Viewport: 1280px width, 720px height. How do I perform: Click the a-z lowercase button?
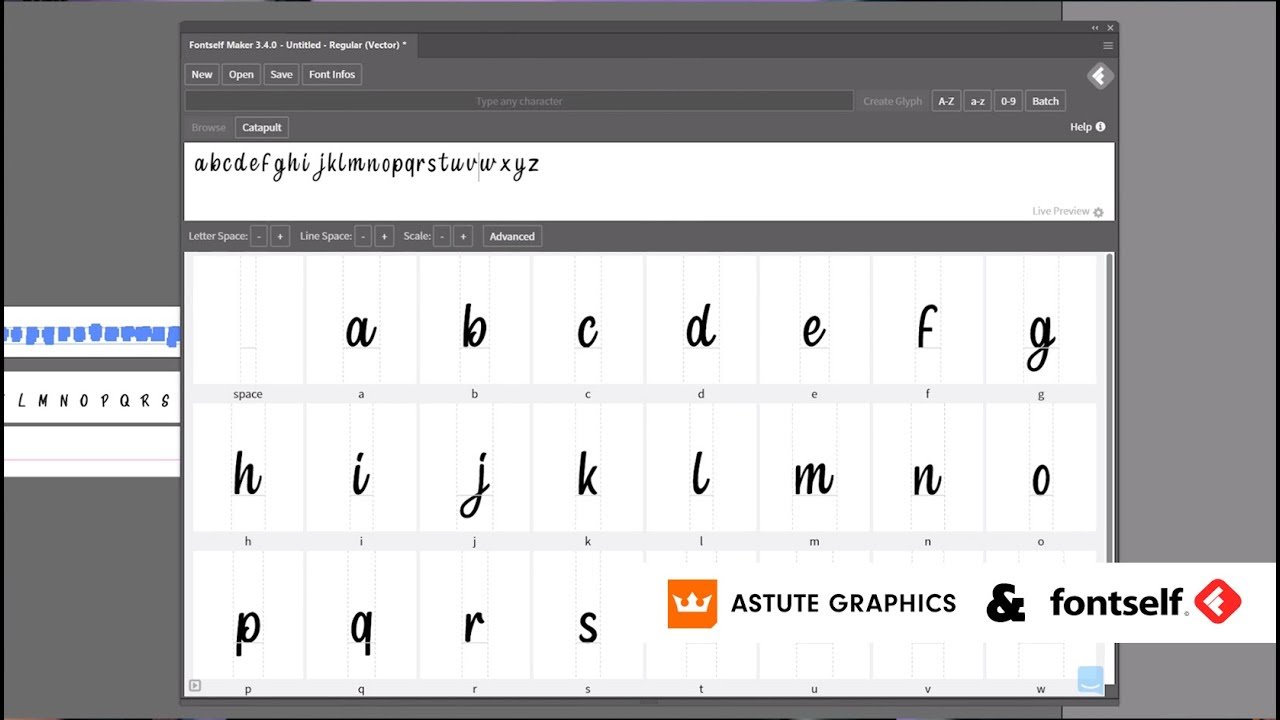[977, 101]
